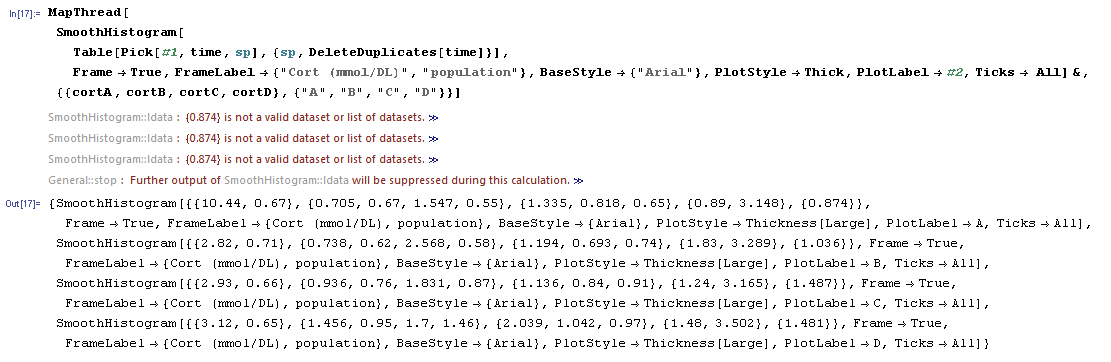Click the Out[17]= cell label

coord(23,204)
